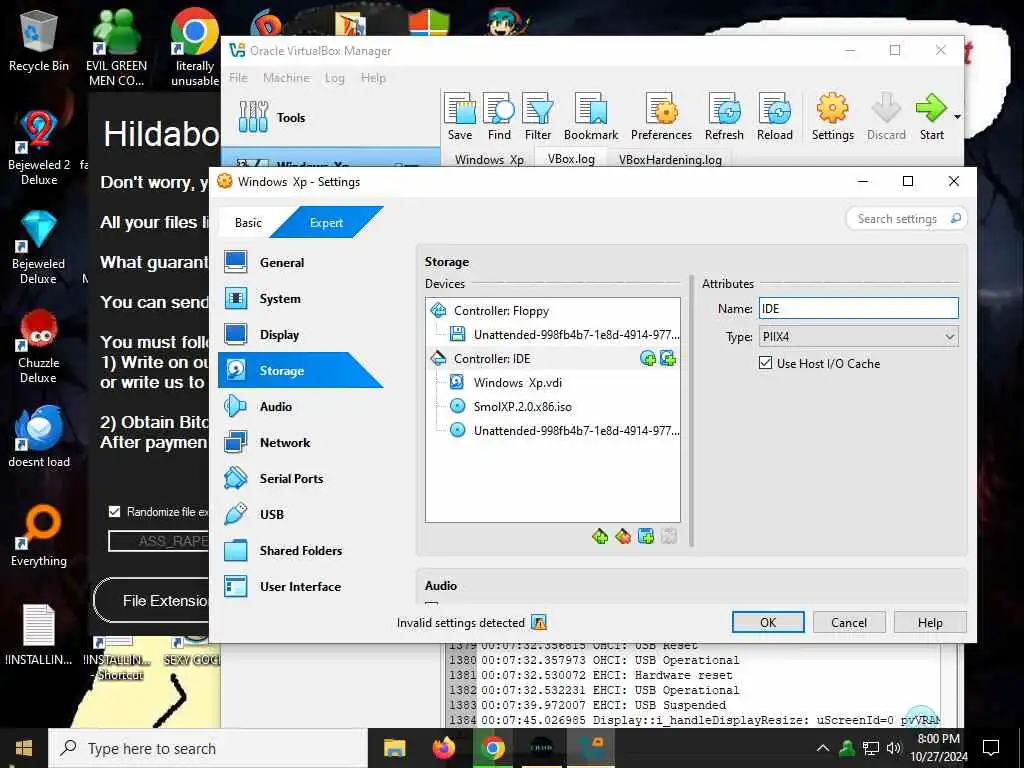Click the Cancel button in Settings dialog
Viewport: 1024px width, 768px height.
pos(849,622)
